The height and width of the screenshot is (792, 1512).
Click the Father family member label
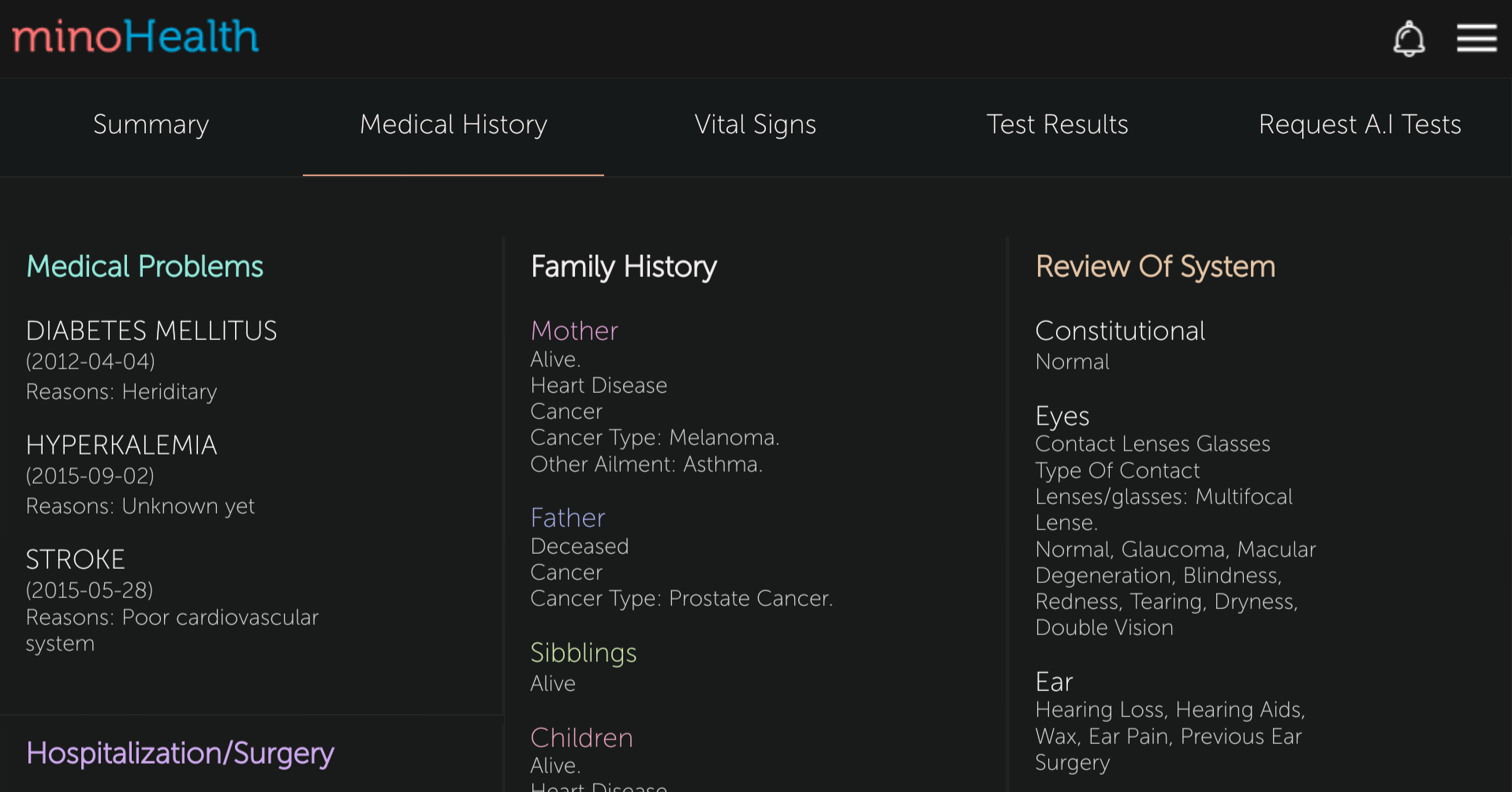(568, 517)
